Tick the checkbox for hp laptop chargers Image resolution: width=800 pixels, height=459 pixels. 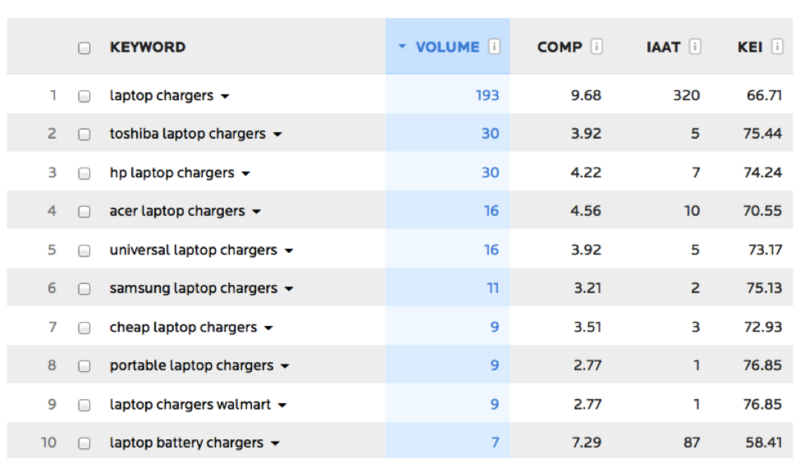[84, 173]
